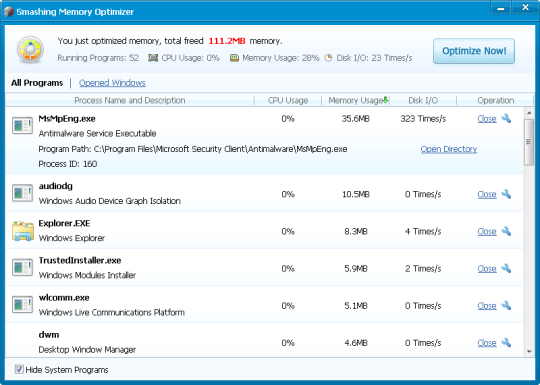Click the Disk I/O pie icon
This screenshot has width=540, height=385.
[329, 58]
